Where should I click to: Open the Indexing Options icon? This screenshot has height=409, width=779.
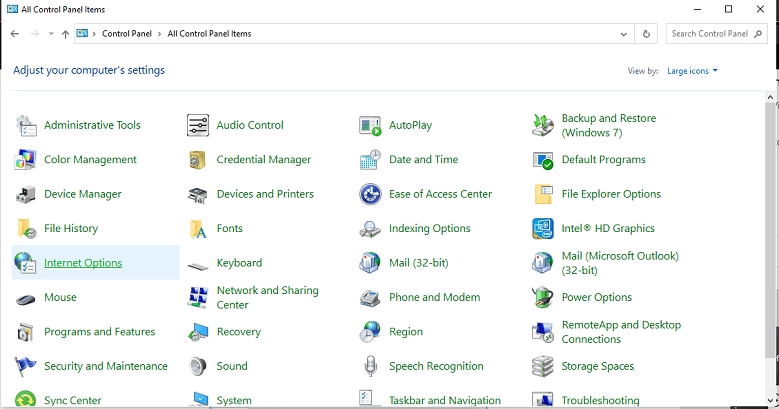[370, 229]
